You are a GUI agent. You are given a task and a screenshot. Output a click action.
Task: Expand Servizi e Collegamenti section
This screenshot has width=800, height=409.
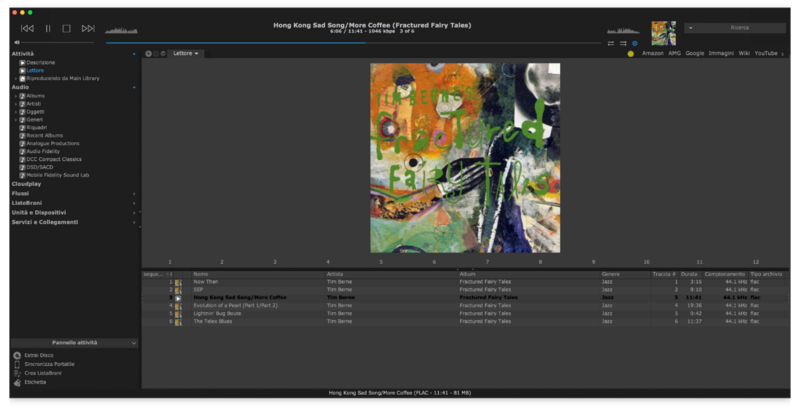click(x=134, y=222)
